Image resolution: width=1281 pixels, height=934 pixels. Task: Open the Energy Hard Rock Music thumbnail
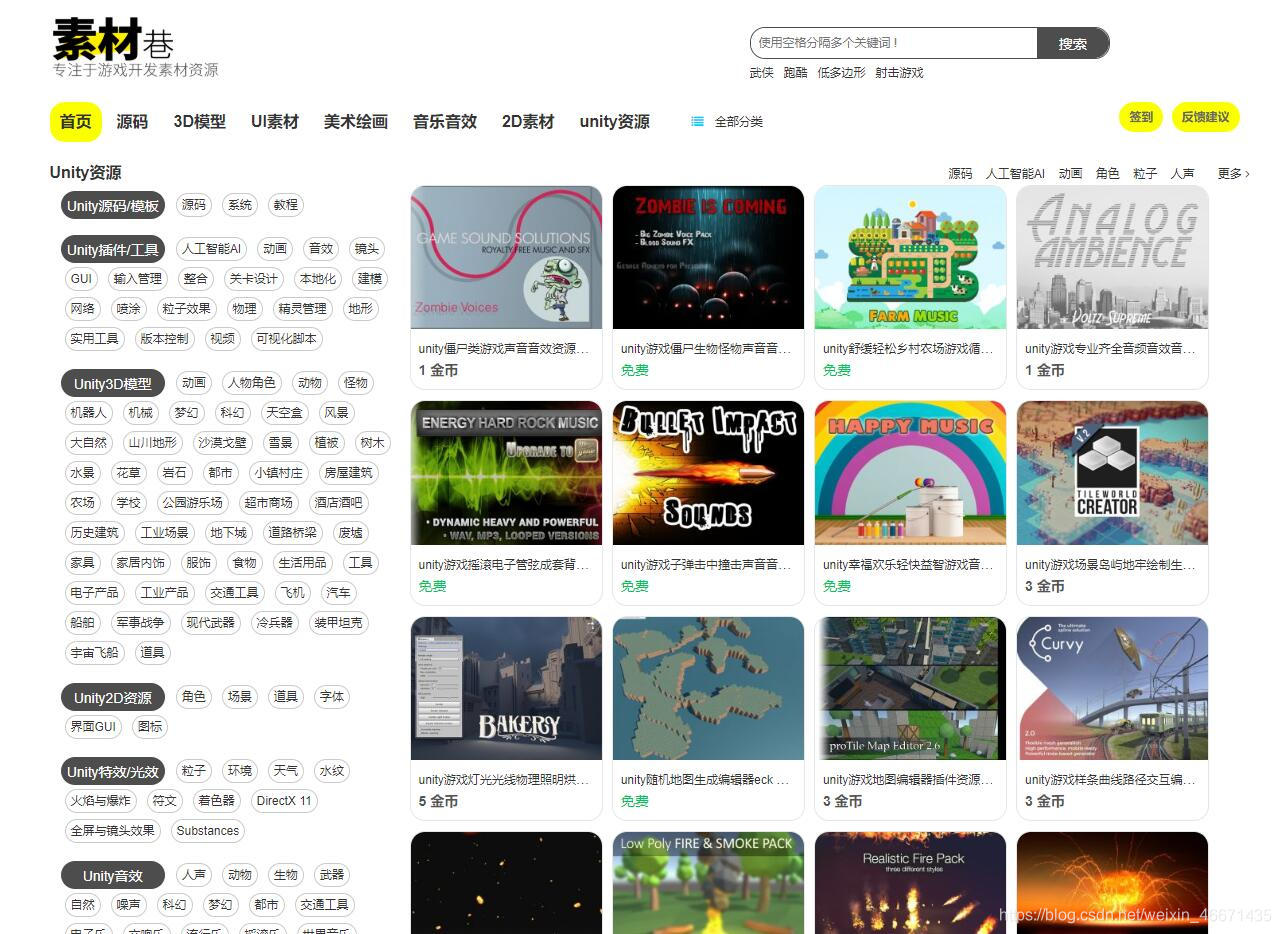click(507, 473)
